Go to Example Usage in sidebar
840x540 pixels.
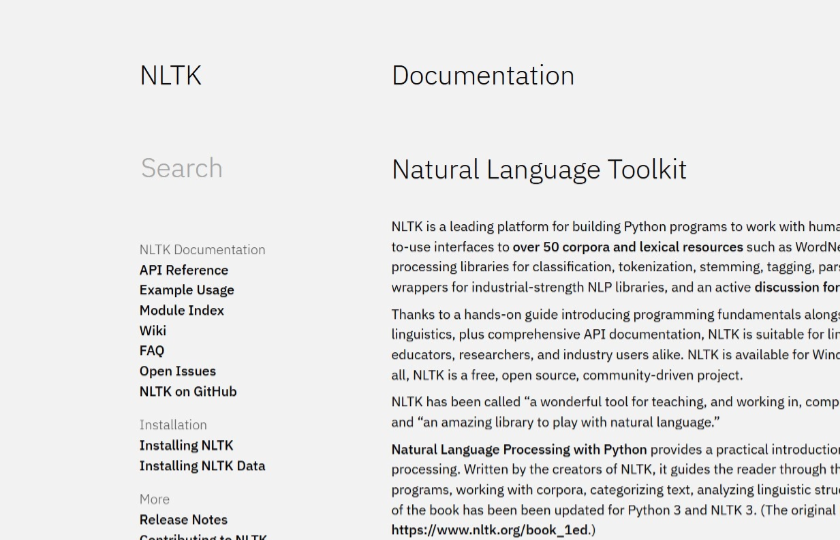pos(186,290)
